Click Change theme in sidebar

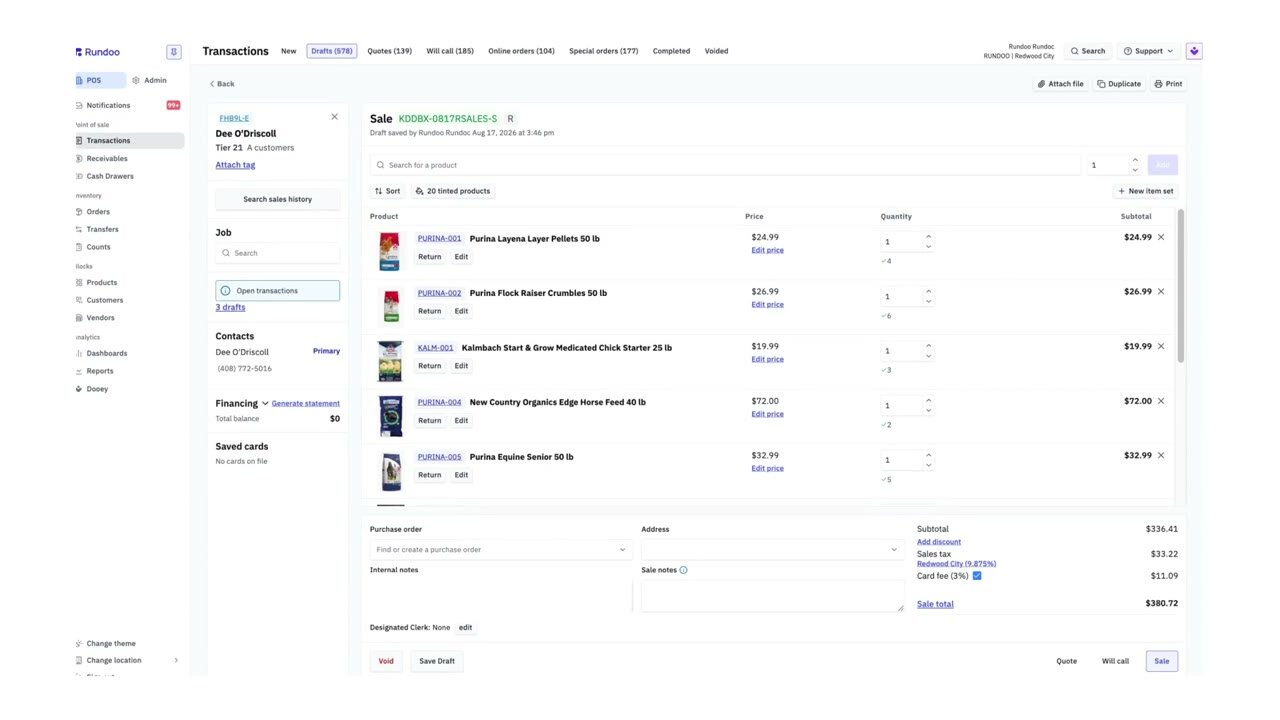[x=110, y=644]
